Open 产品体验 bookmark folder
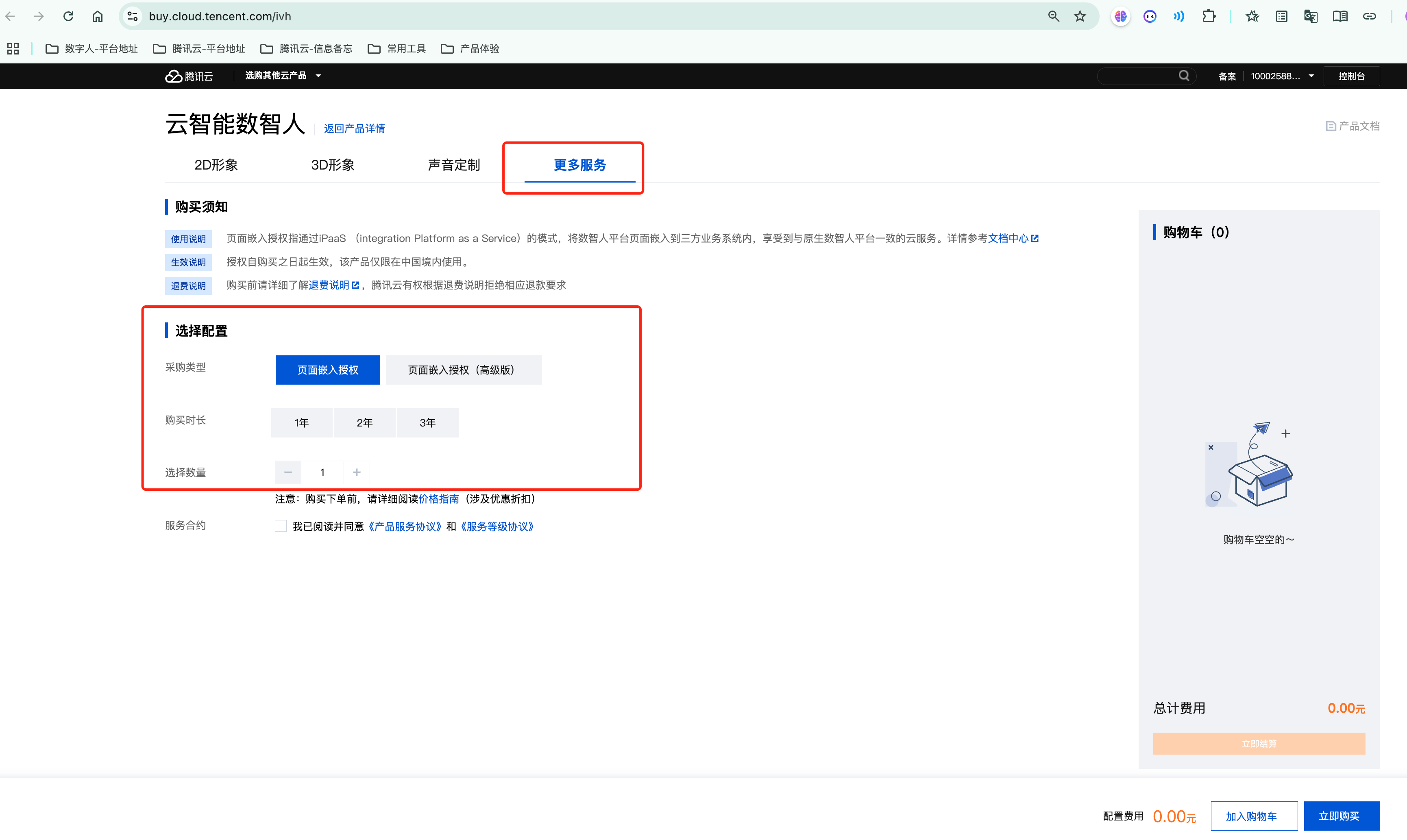Screen dimensions: 1407x840 [470, 49]
